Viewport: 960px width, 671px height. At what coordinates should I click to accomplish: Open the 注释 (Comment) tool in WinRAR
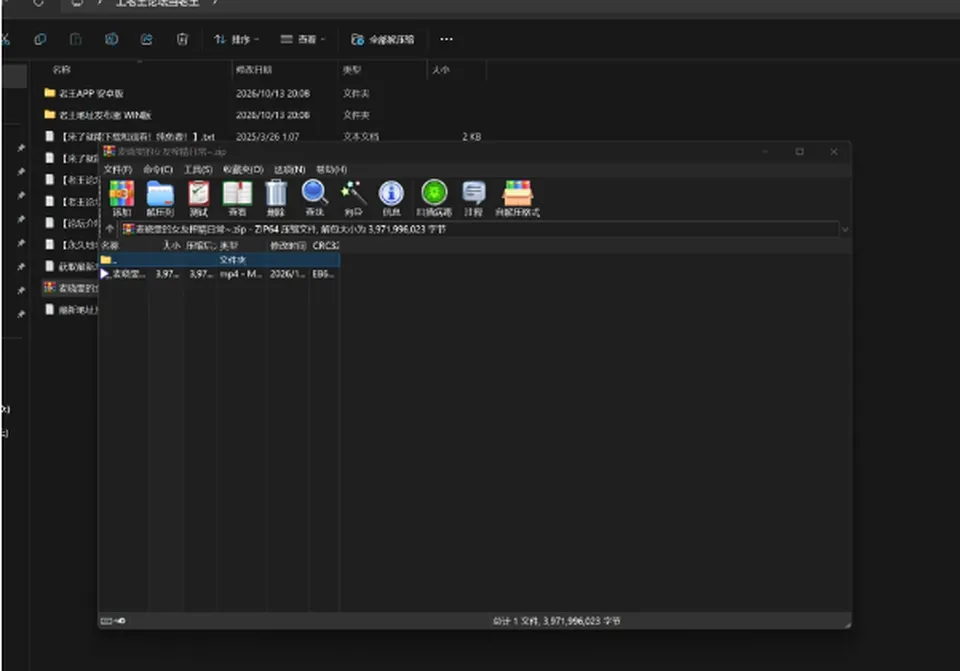click(473, 198)
